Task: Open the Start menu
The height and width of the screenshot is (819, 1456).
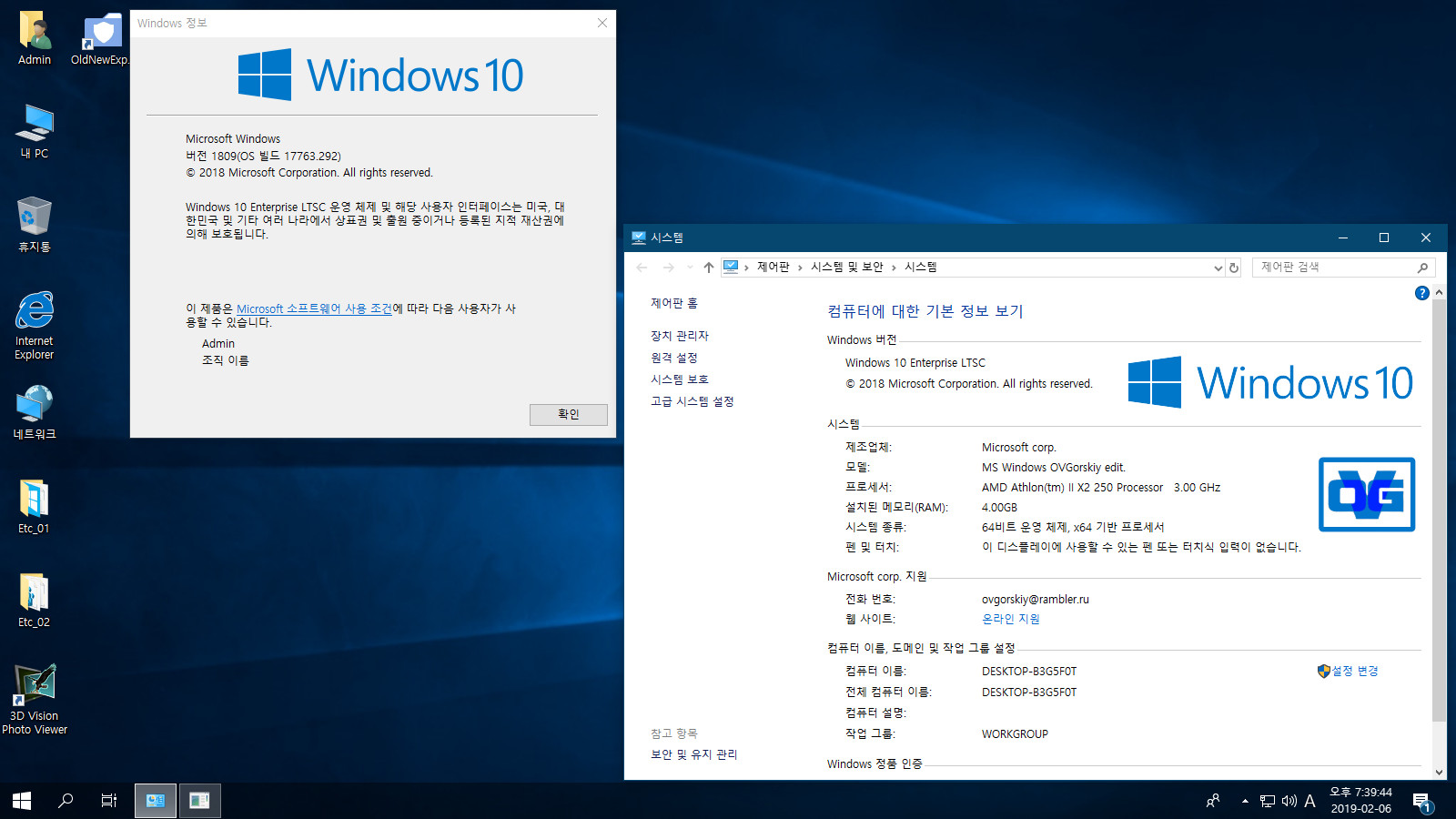Action: [22, 801]
